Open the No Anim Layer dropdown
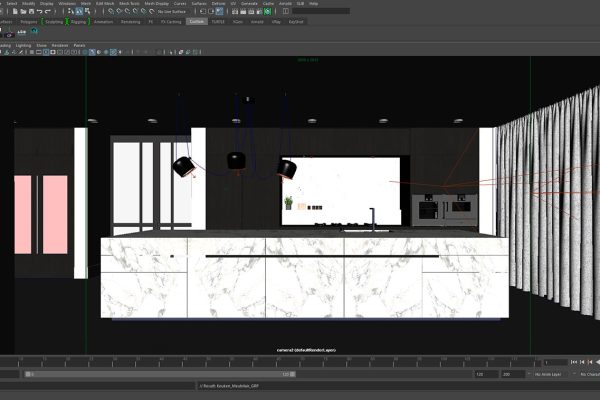 pyautogui.click(x=547, y=374)
